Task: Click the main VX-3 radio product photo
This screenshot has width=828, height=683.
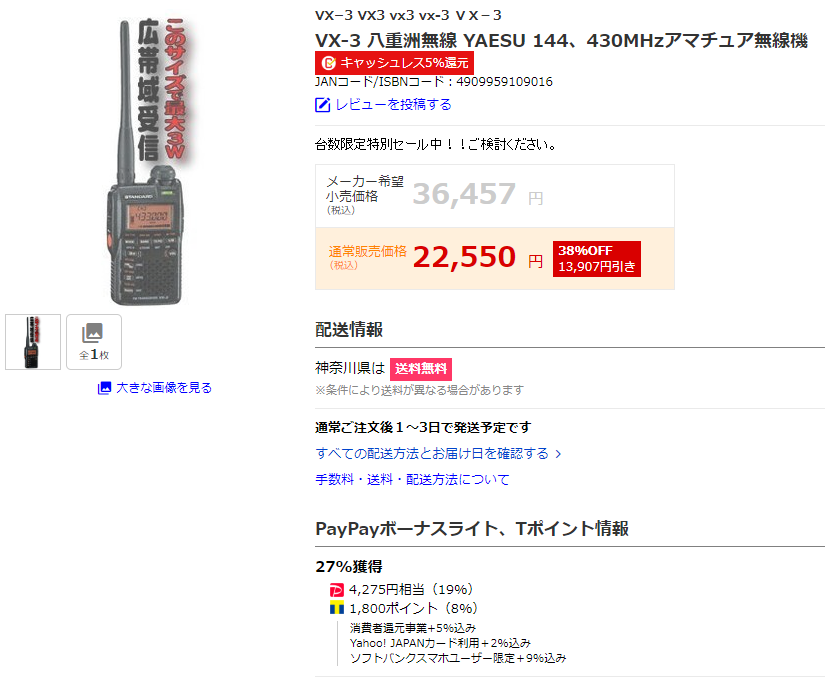Action: coord(146,161)
